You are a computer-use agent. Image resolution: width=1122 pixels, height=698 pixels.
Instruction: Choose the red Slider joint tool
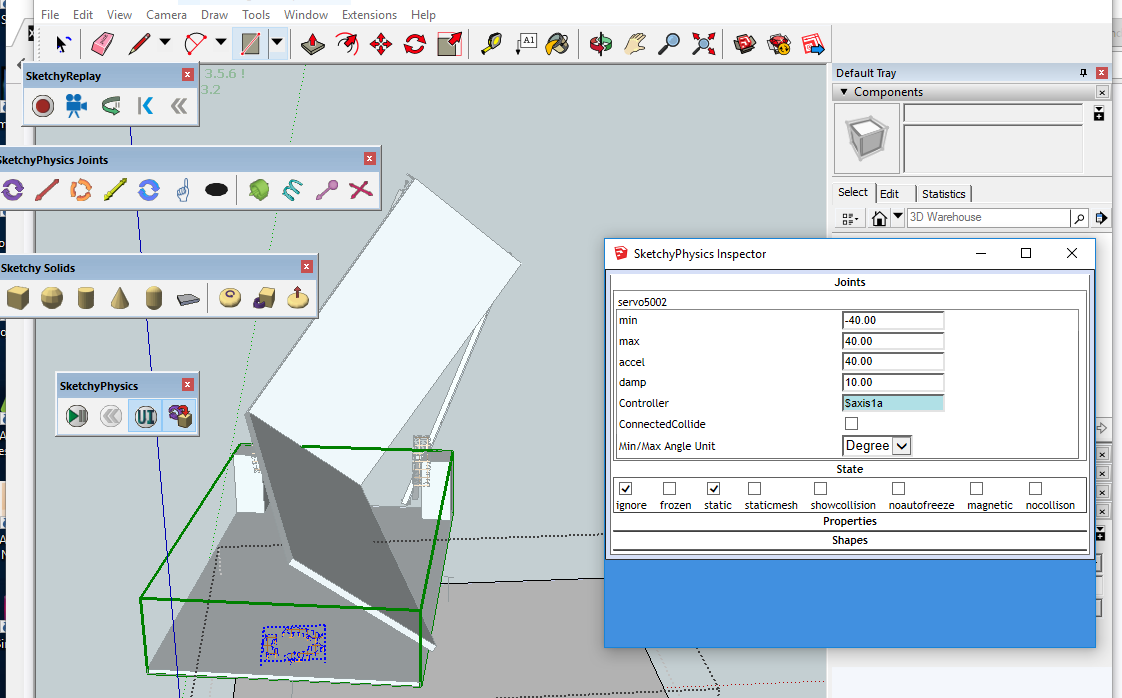pyautogui.click(x=47, y=190)
